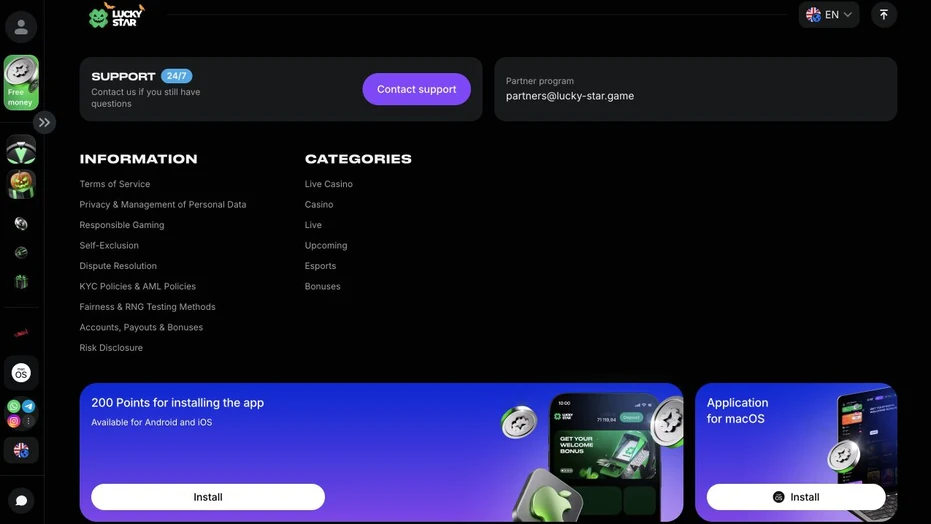931x524 pixels.
Task: Go to Esports category
Action: click(x=321, y=266)
